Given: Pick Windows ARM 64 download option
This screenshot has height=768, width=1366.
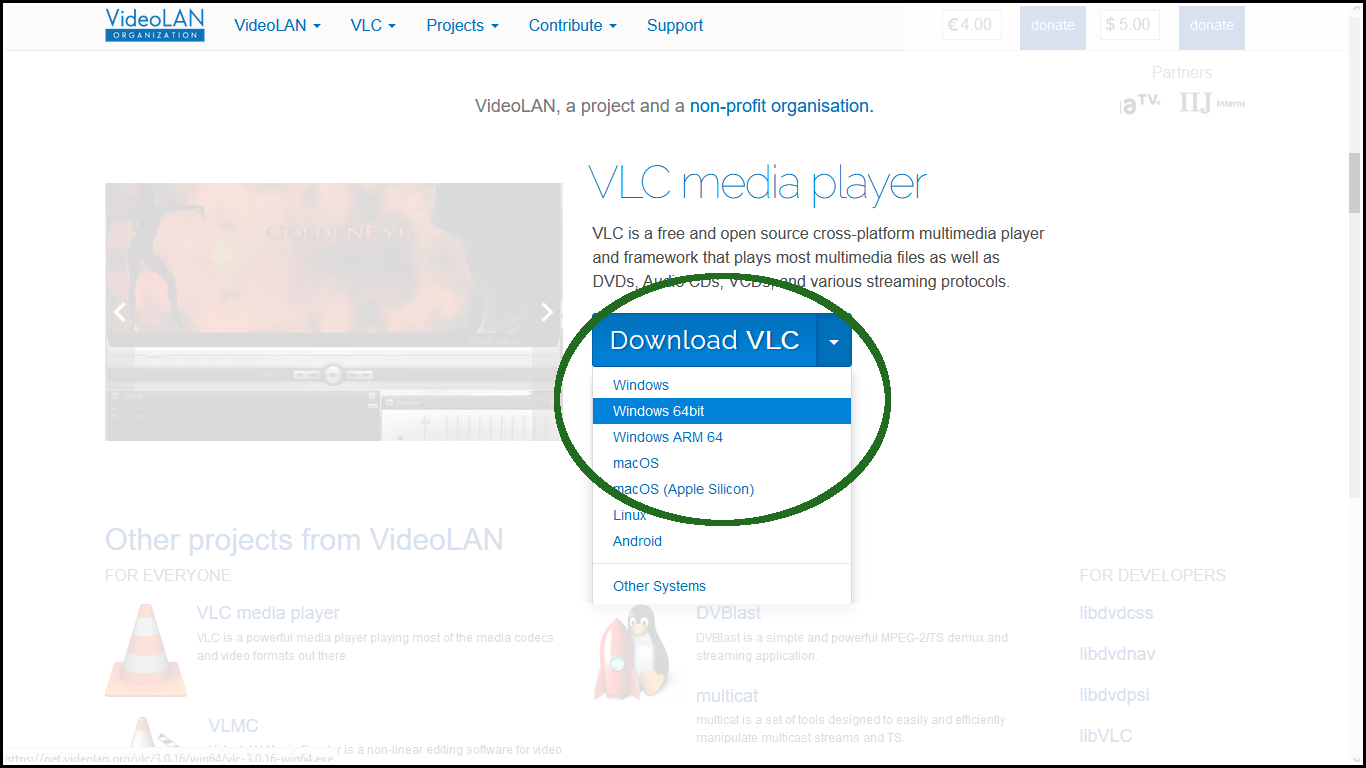Looking at the screenshot, I should pyautogui.click(x=722, y=437).
